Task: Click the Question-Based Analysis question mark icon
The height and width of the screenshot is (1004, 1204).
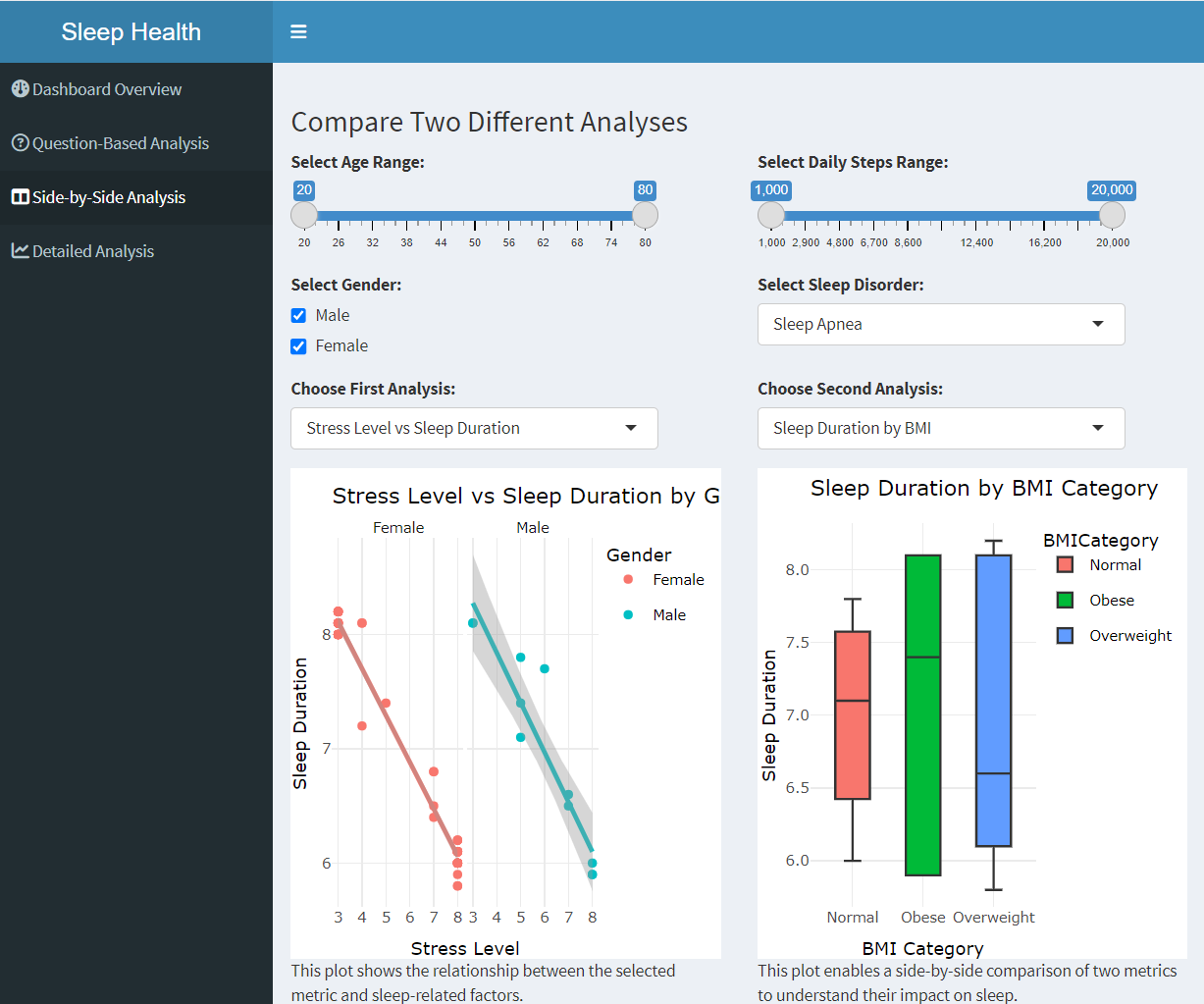Action: [x=20, y=142]
